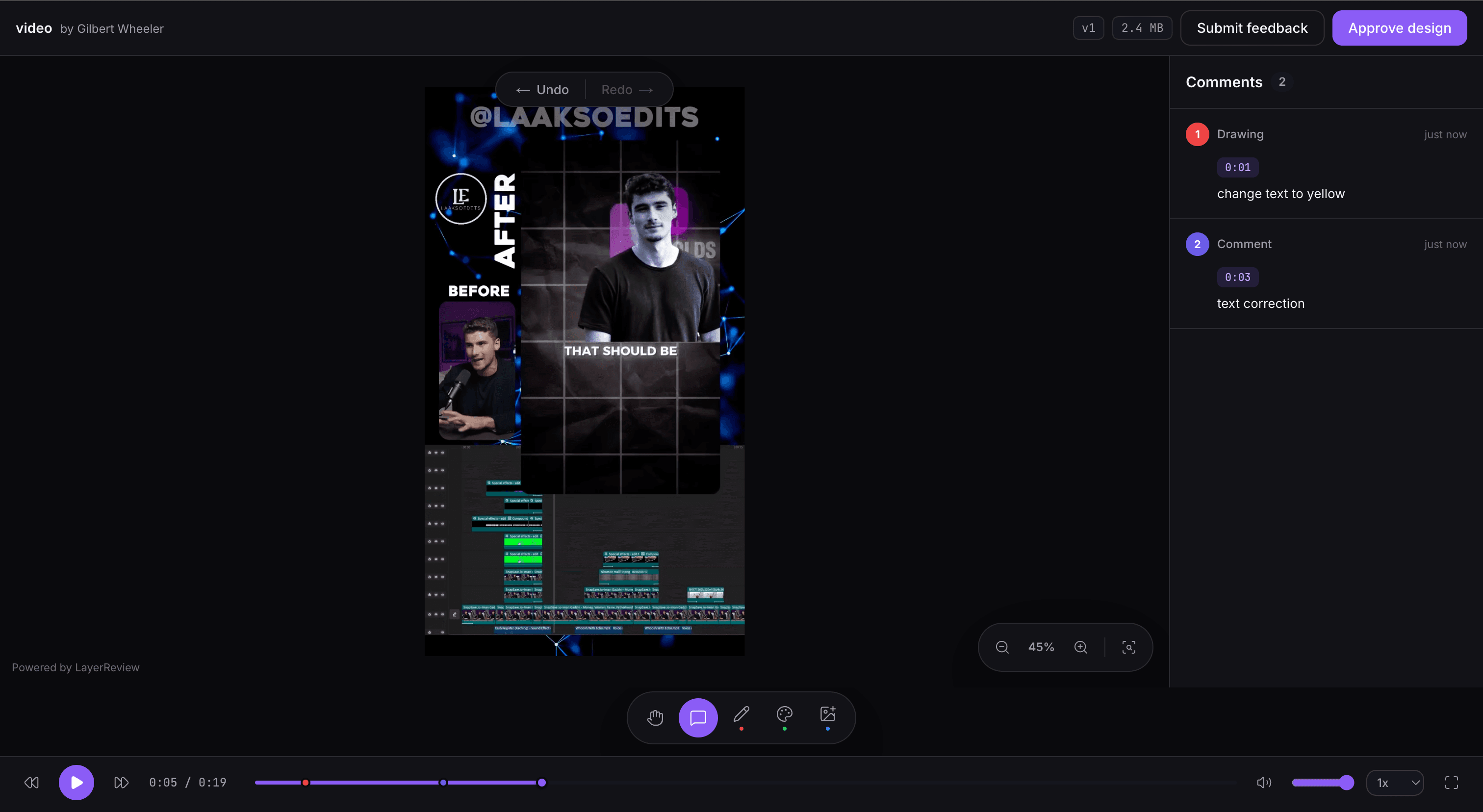Click the 0:05 / 0:19 time display
Image resolution: width=1483 pixels, height=812 pixels.
point(188,783)
